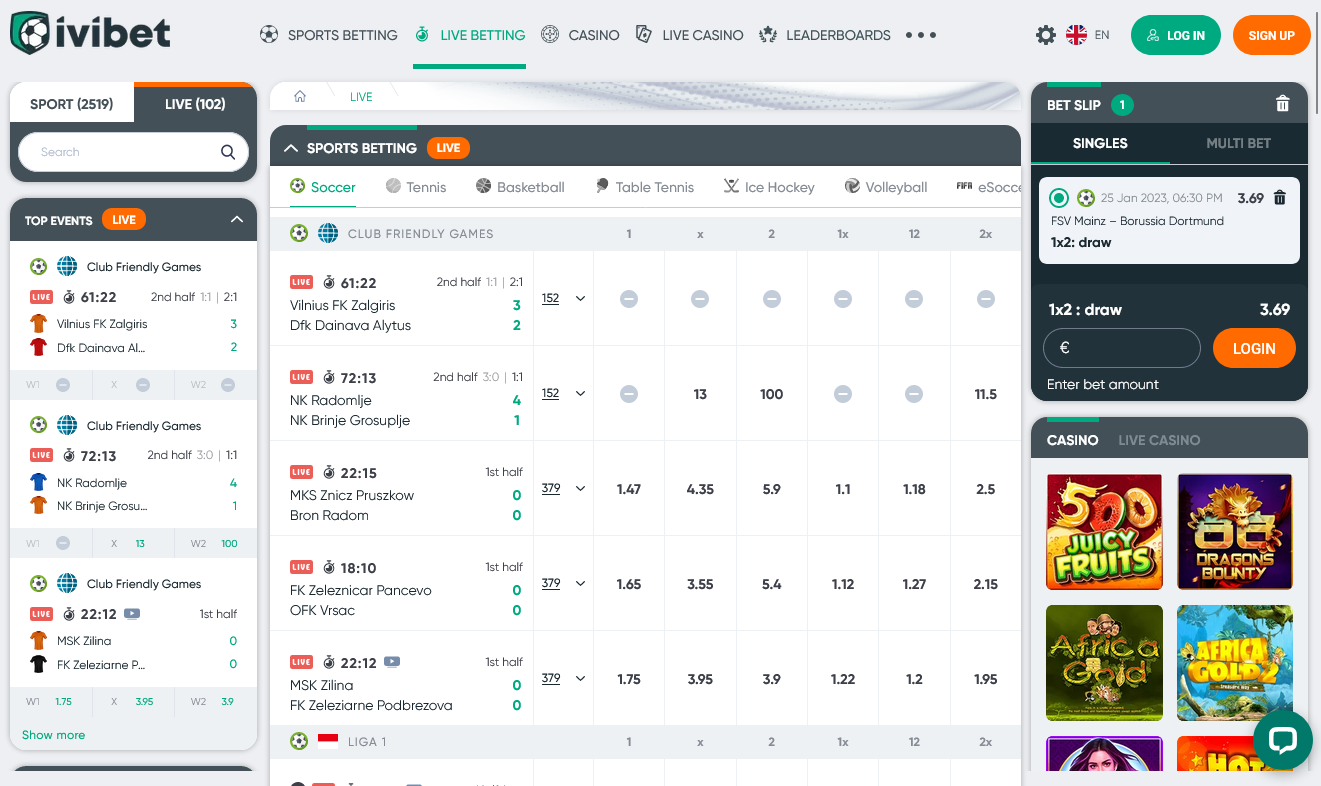Click blue jersey icon for NK Radomlje

click(x=39, y=482)
